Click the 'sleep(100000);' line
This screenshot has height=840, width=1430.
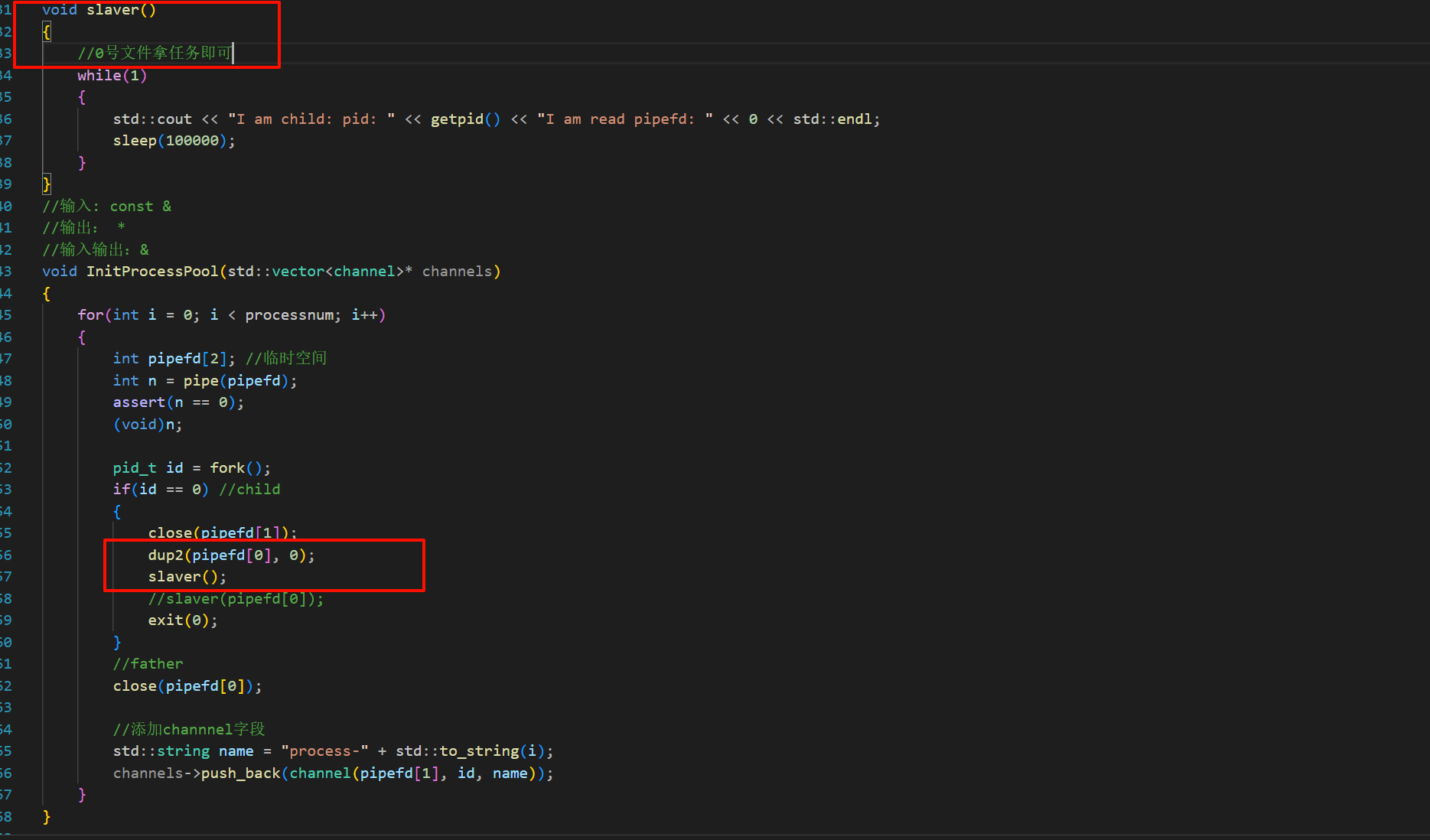(x=174, y=140)
